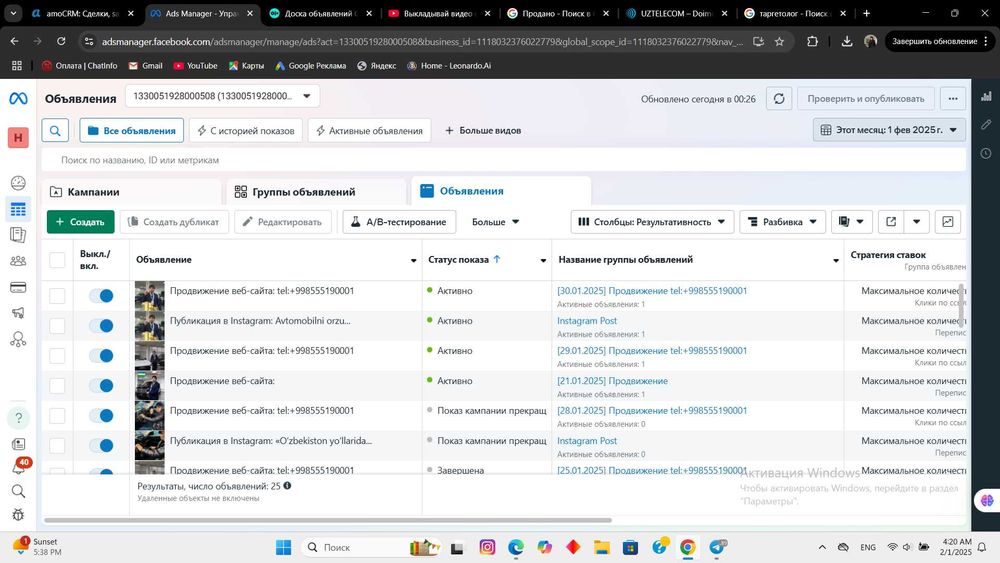Click the ads search input field
The image size is (1000, 563).
[504, 160]
